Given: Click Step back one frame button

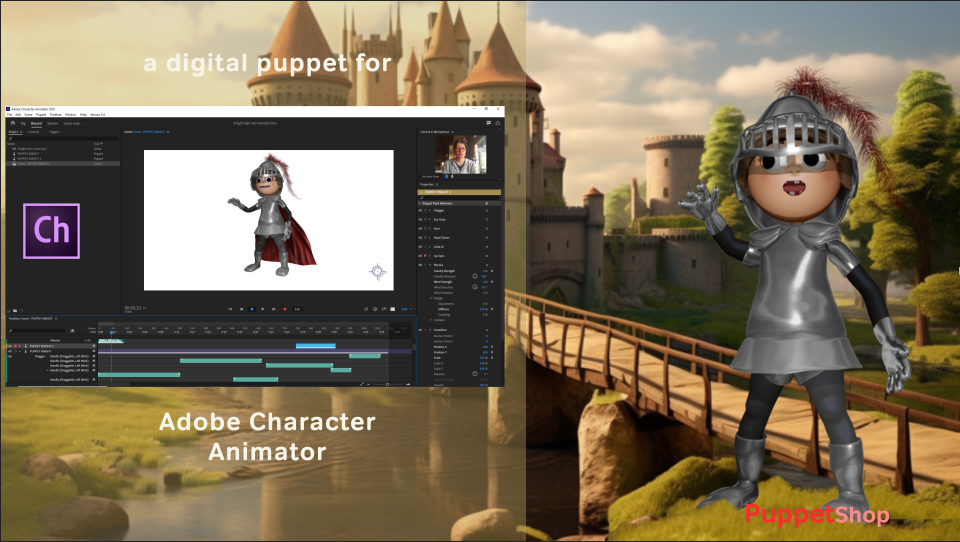Looking at the screenshot, I should point(241,309).
